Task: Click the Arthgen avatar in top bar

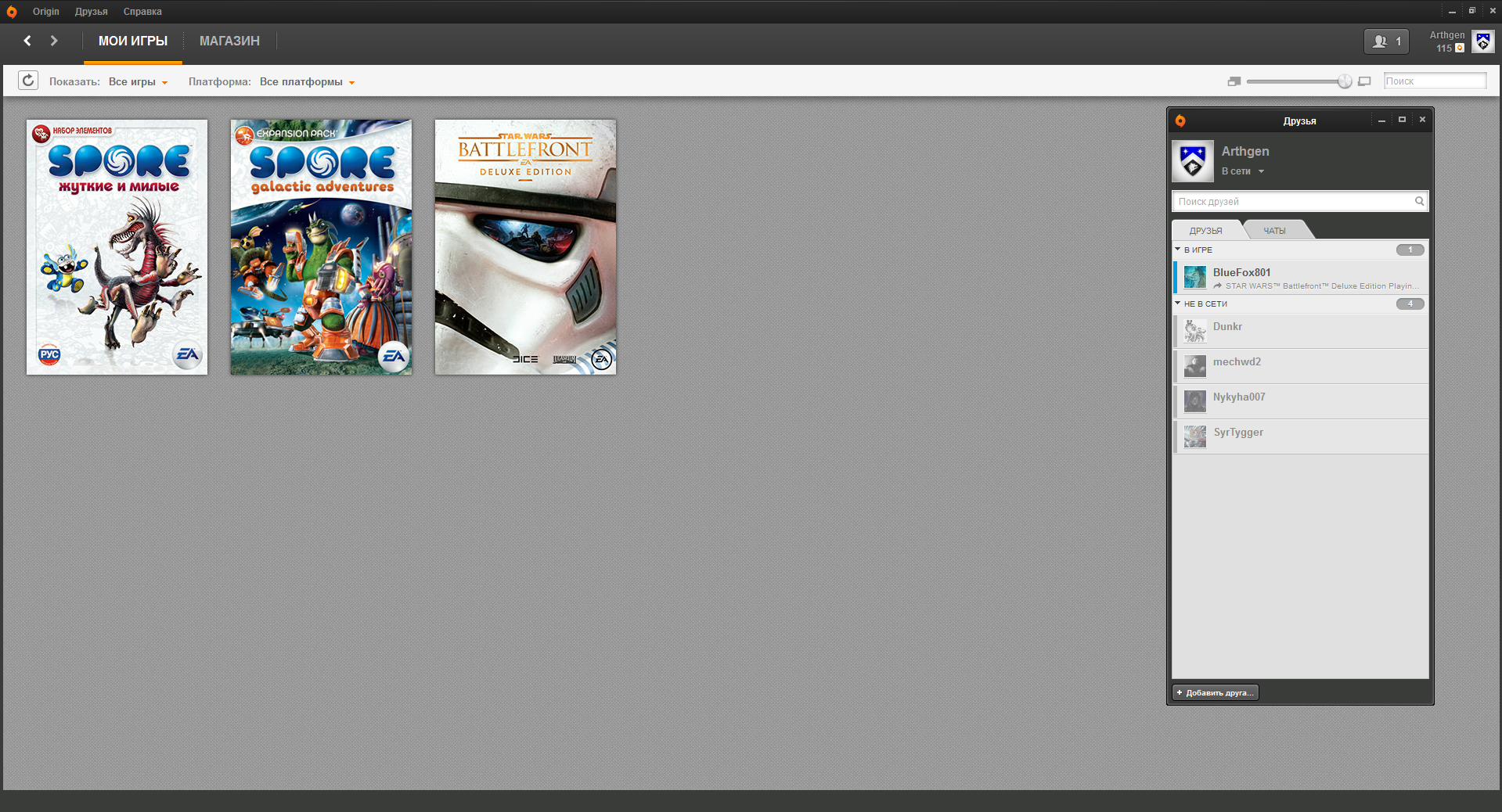Action: pos(1482,41)
